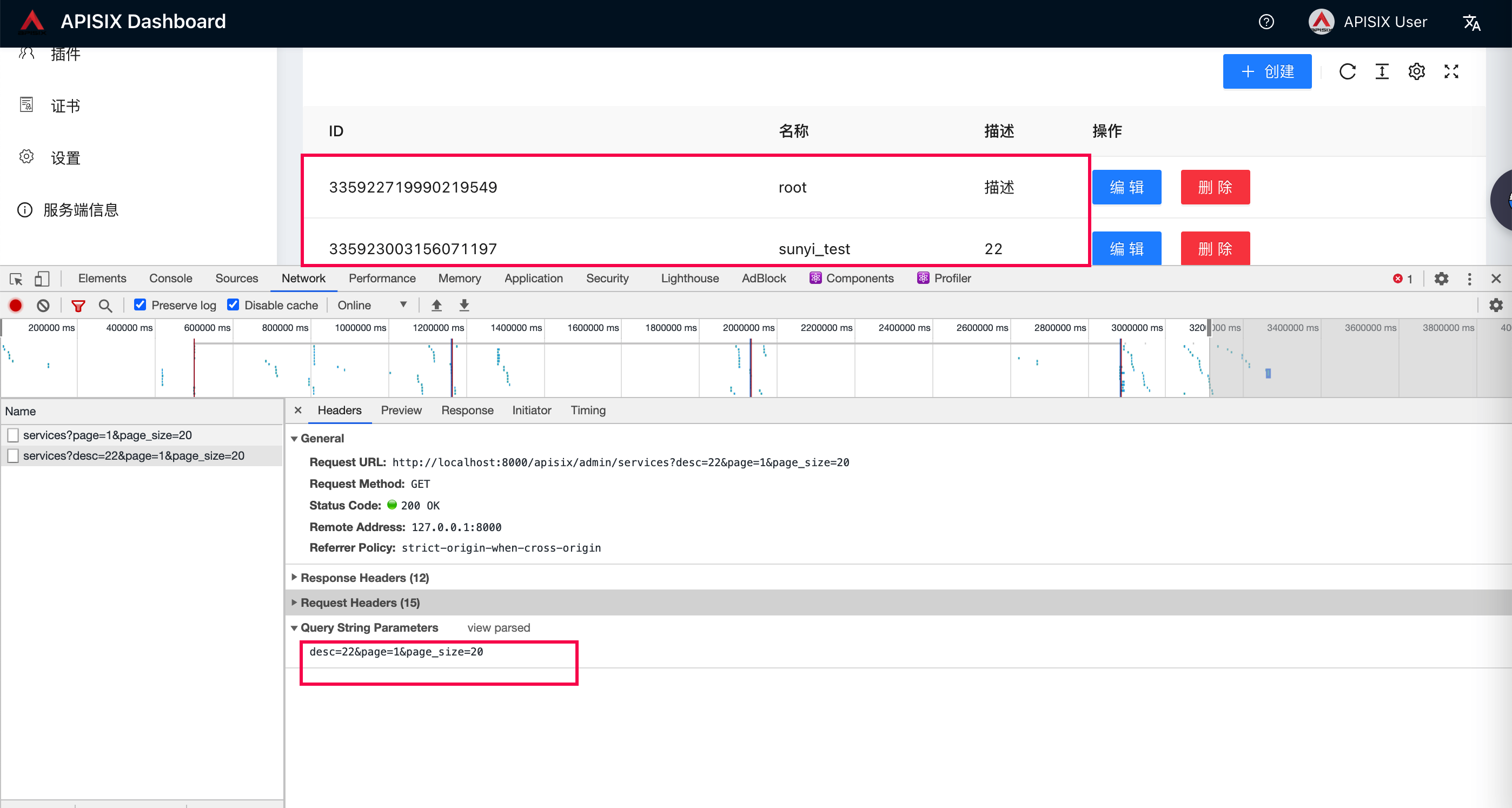Disable the Disable cache option
1512x808 pixels.
pyautogui.click(x=233, y=304)
